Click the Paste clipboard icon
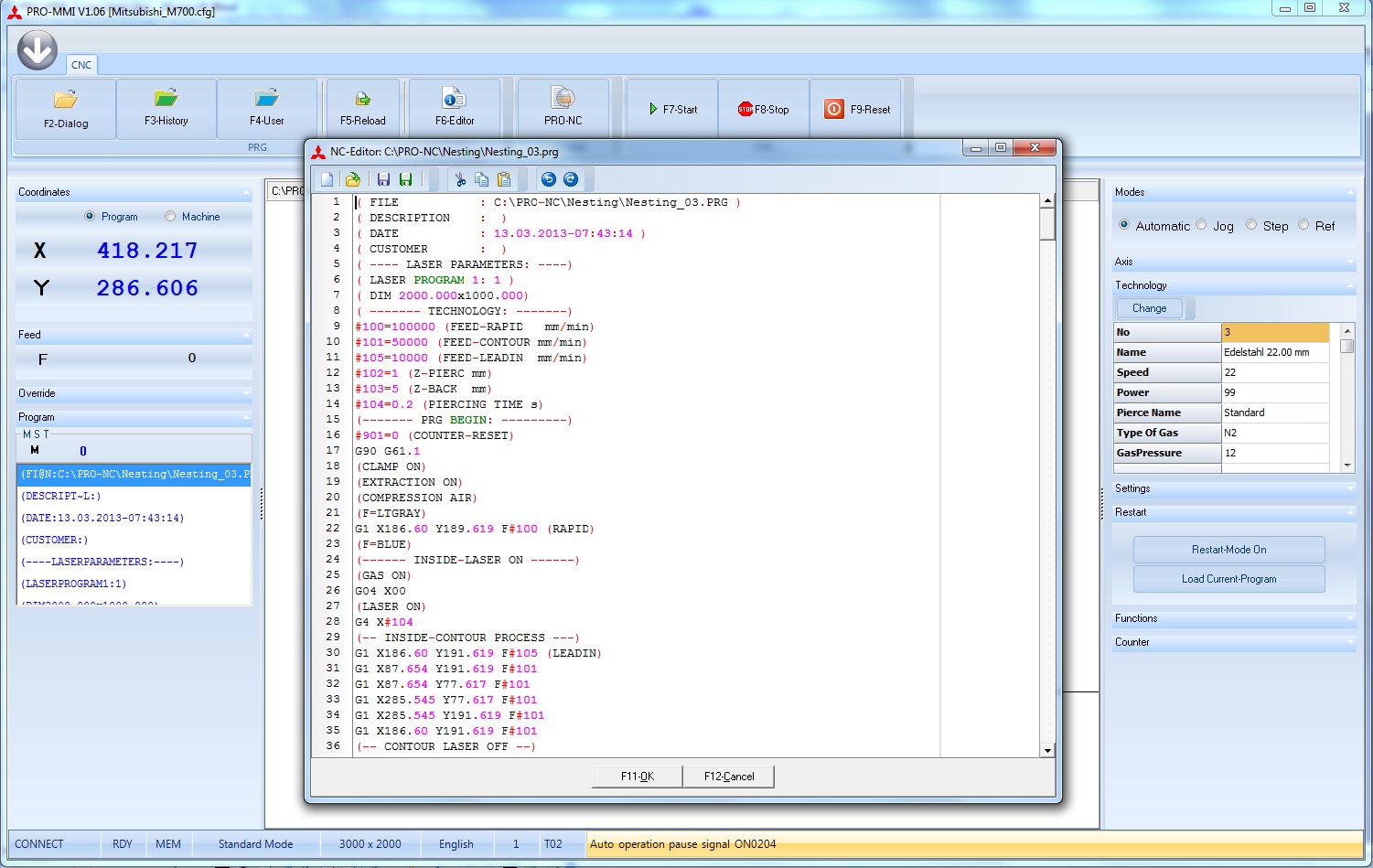The image size is (1373, 868). pyautogui.click(x=504, y=179)
